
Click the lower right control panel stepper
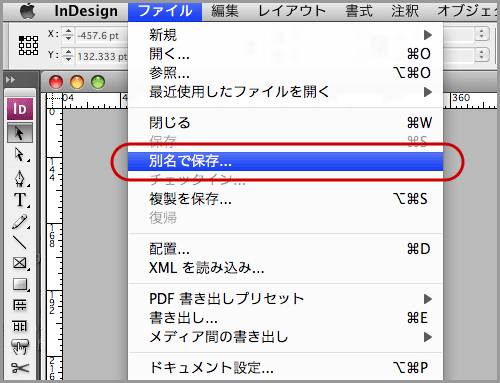click(x=481, y=55)
